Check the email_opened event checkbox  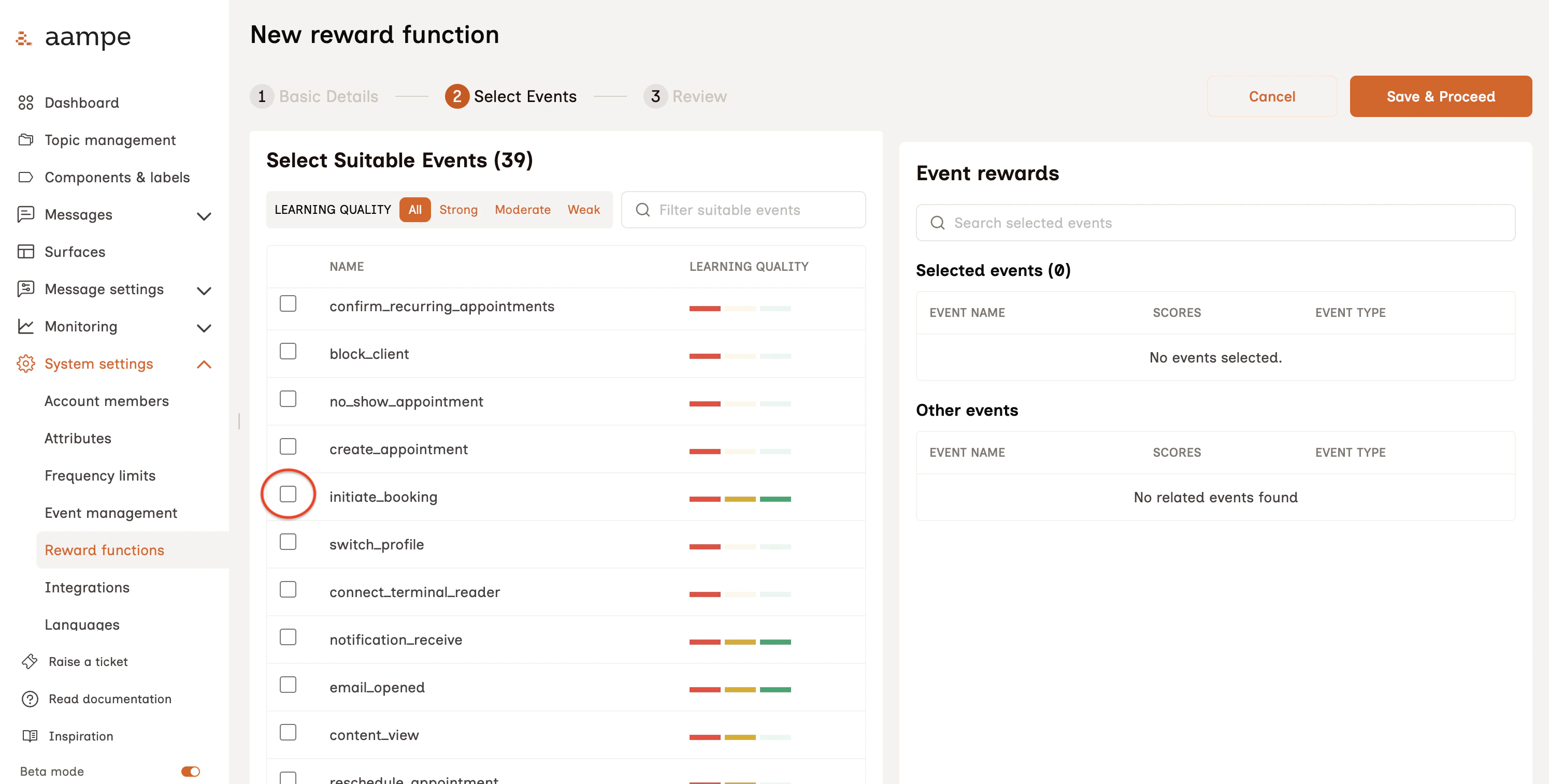(x=288, y=685)
